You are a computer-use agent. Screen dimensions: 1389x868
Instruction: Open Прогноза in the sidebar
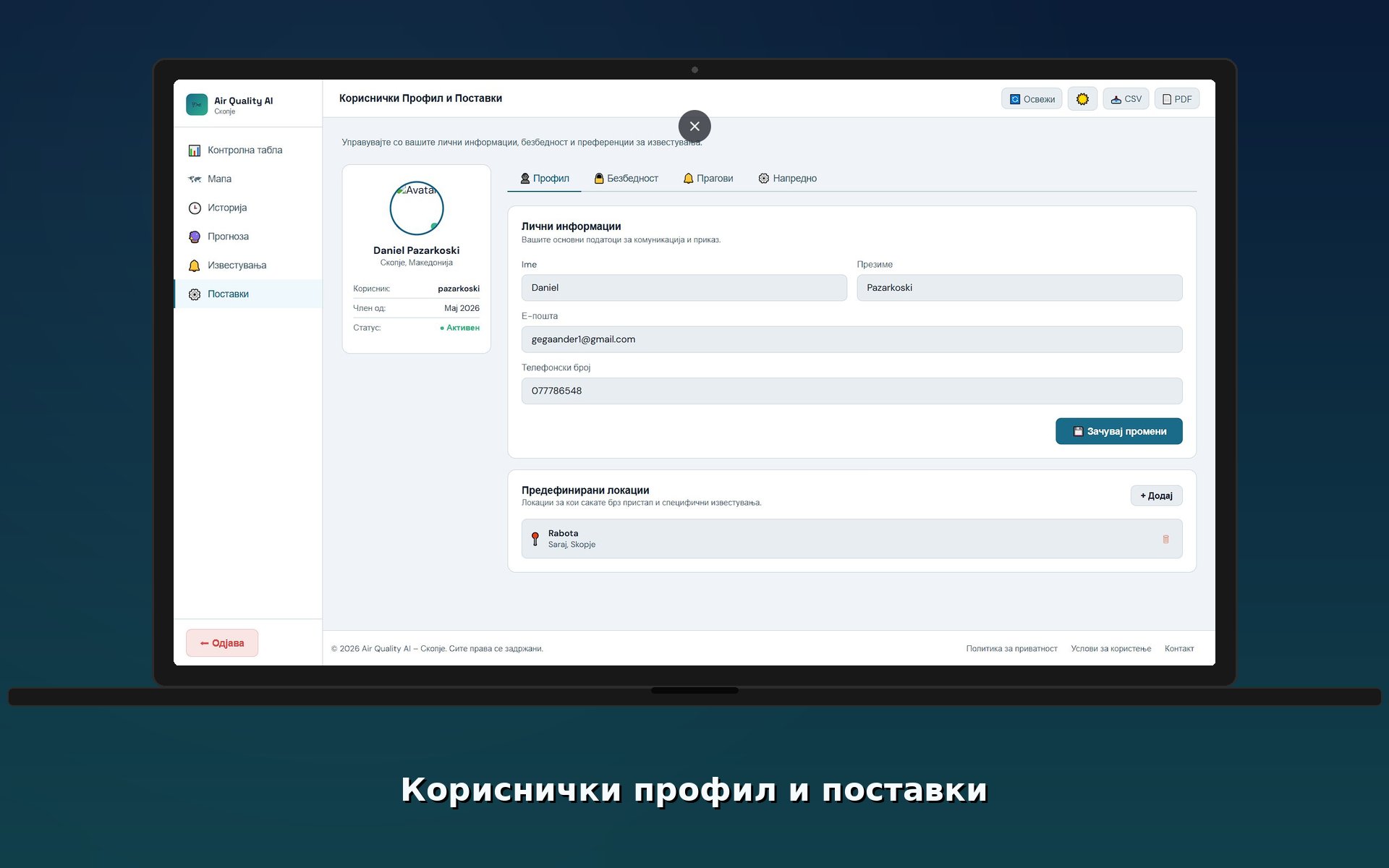[247, 237]
